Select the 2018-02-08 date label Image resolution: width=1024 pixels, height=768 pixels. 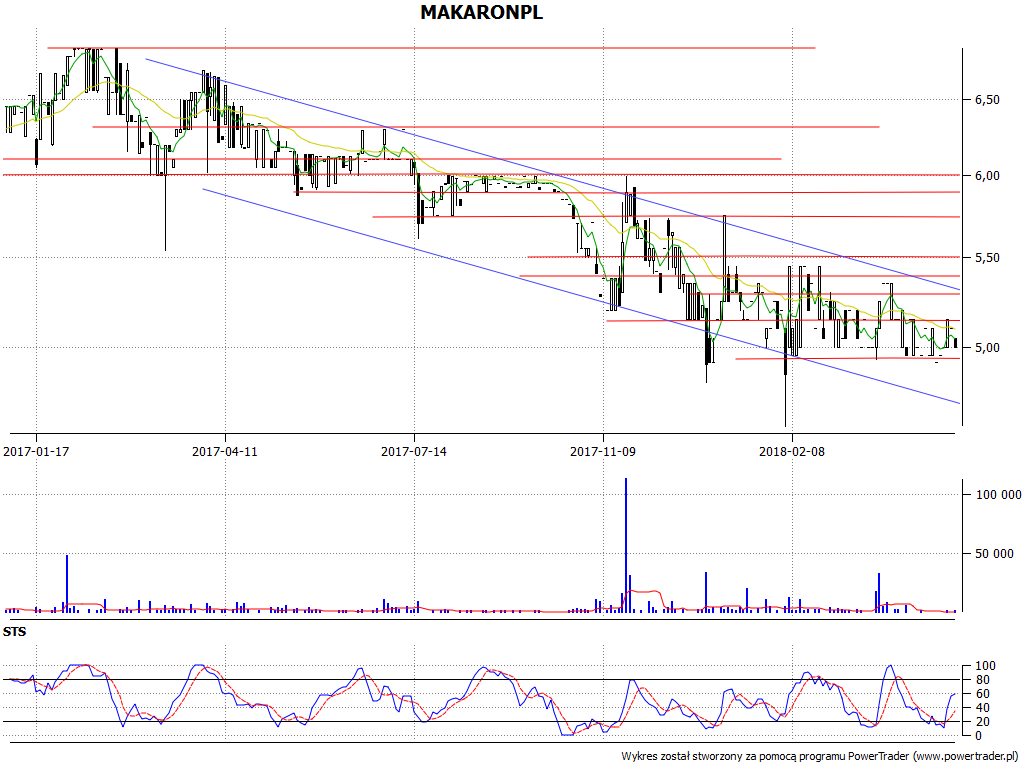pos(792,451)
